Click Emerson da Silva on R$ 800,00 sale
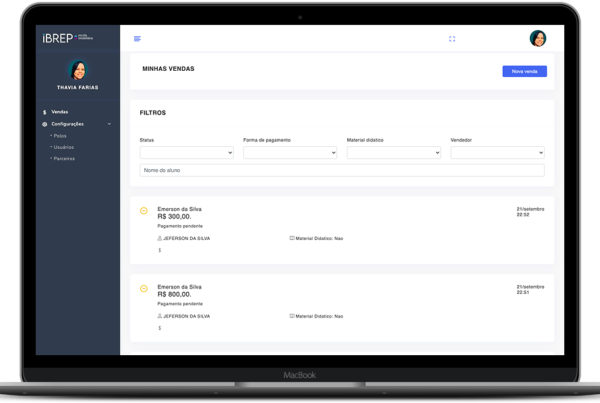 pyautogui.click(x=179, y=287)
